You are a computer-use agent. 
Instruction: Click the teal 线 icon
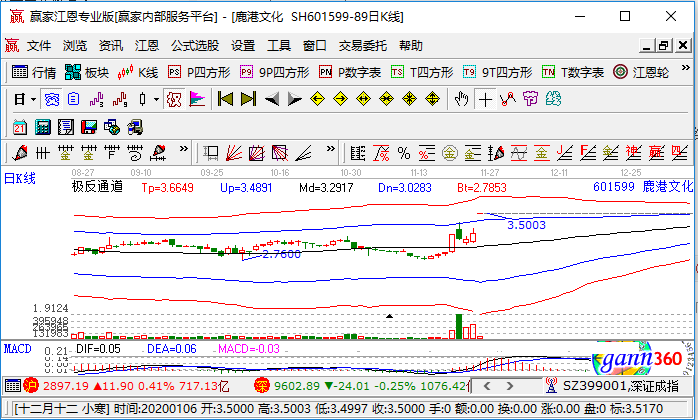click(x=553, y=99)
